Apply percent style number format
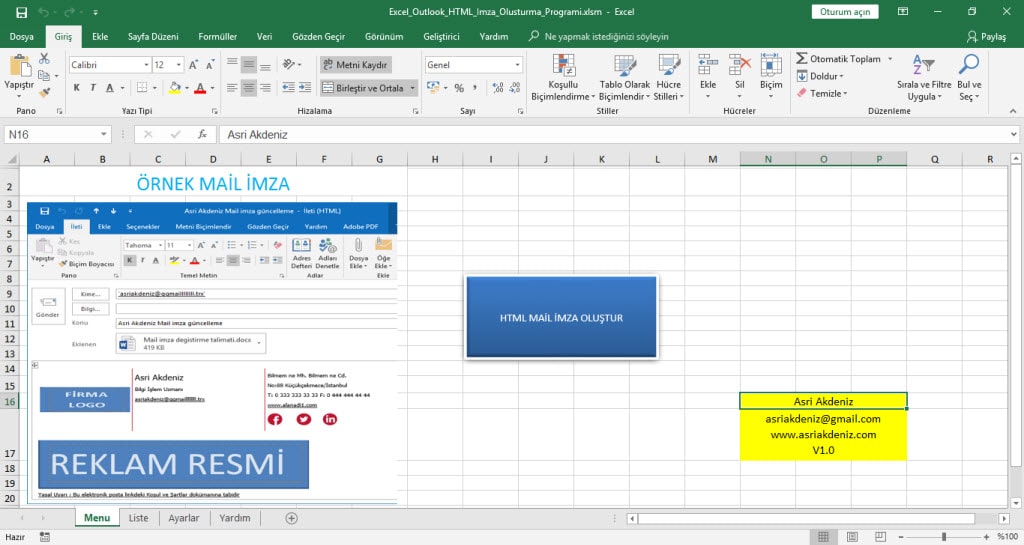This screenshot has height=545, width=1024. (x=459, y=87)
